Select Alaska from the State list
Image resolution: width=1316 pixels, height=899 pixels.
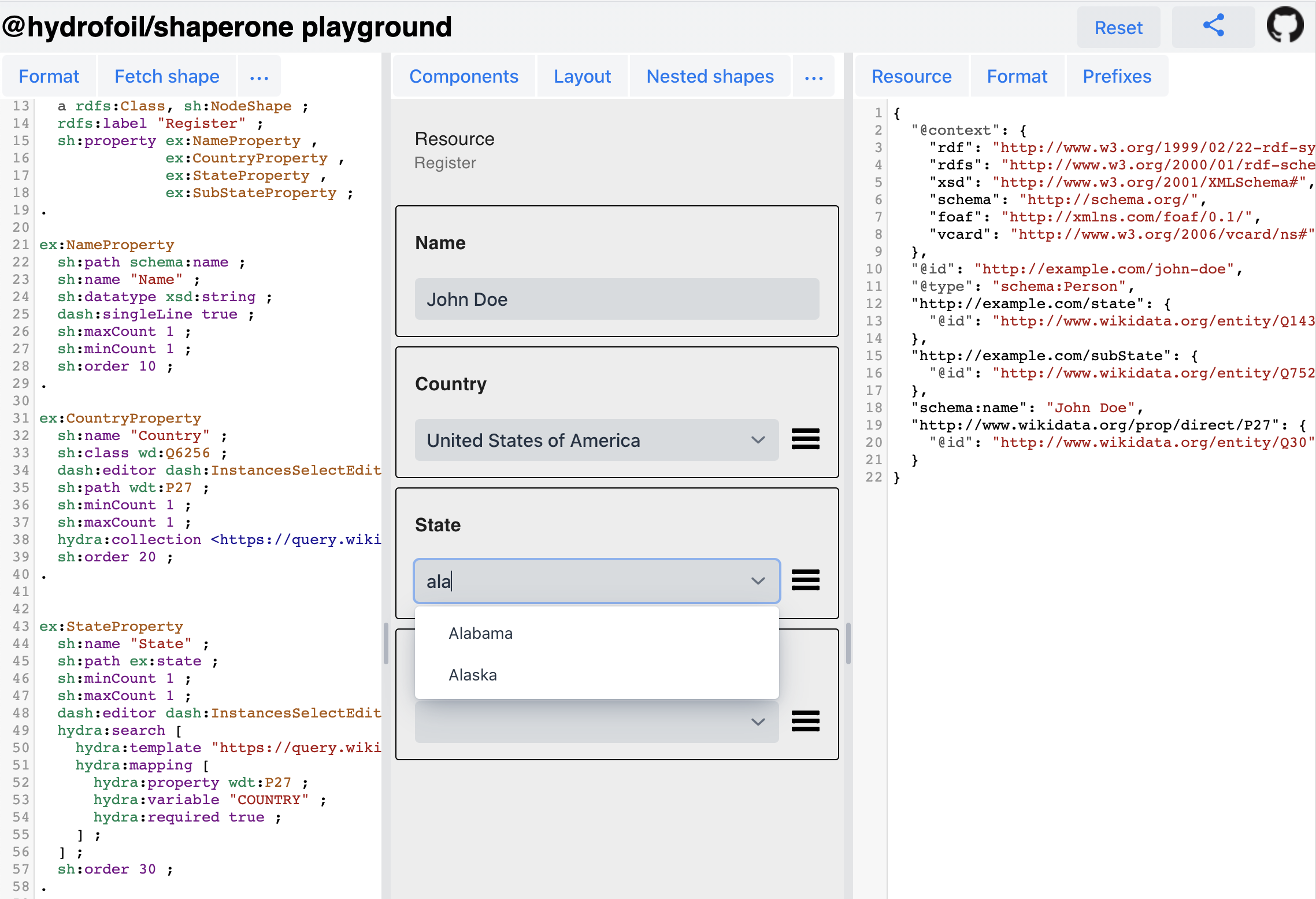(596, 675)
